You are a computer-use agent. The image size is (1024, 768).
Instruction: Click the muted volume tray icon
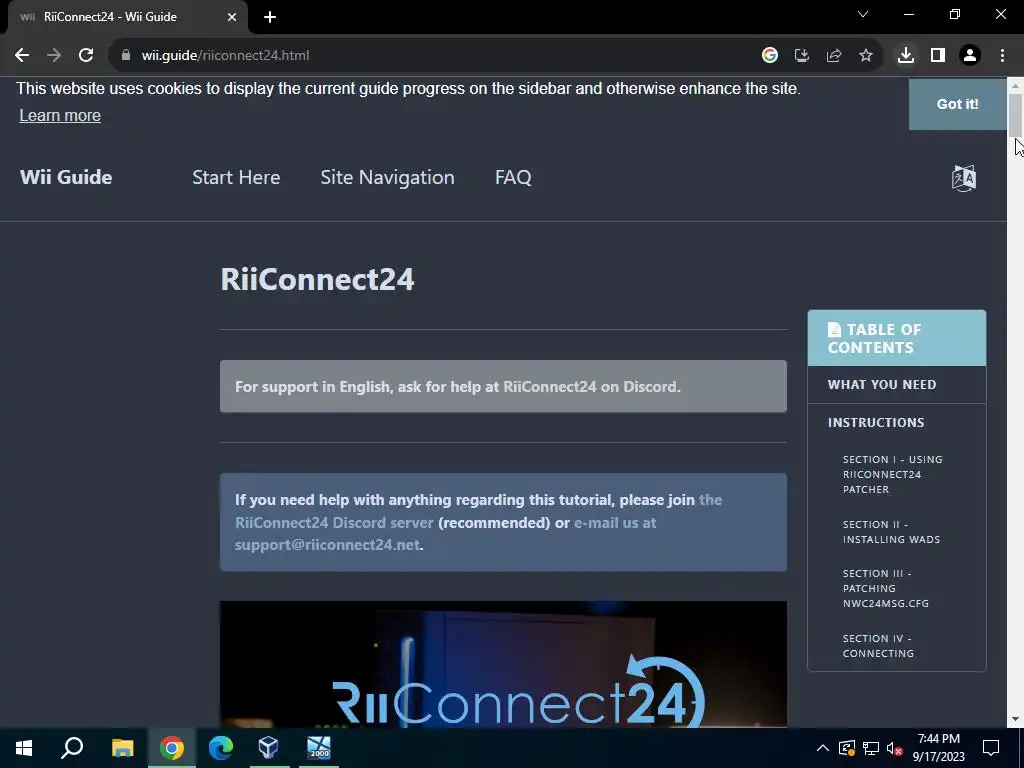pos(894,748)
